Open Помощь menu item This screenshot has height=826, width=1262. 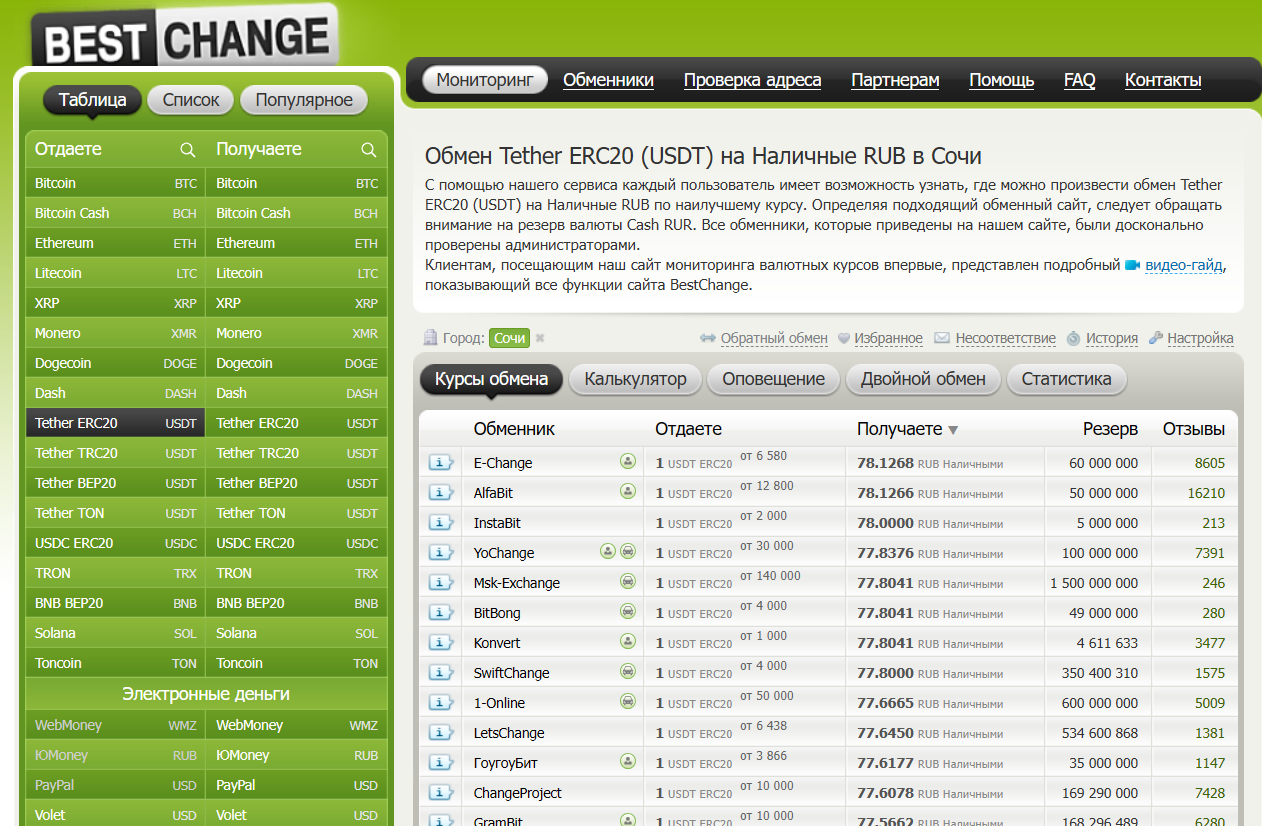[x=1002, y=81]
